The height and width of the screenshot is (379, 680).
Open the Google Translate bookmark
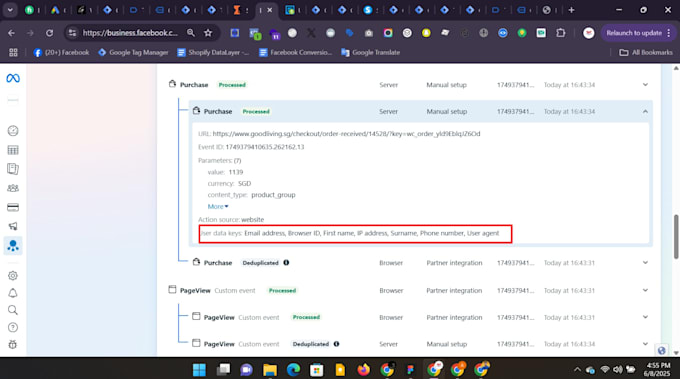pyautogui.click(x=370, y=52)
